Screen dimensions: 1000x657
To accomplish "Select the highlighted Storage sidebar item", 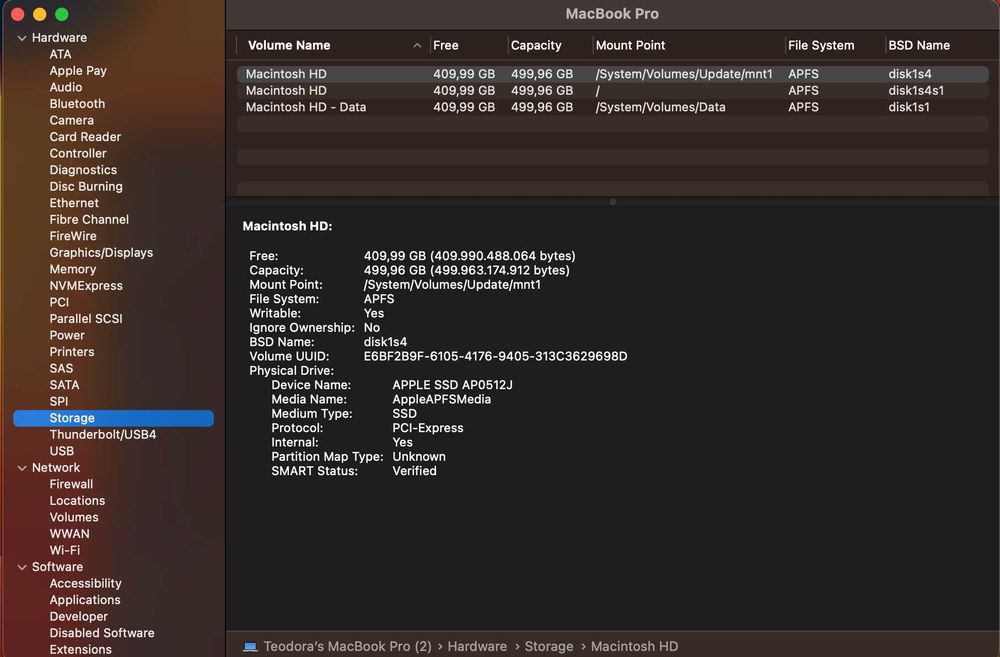I will (114, 418).
